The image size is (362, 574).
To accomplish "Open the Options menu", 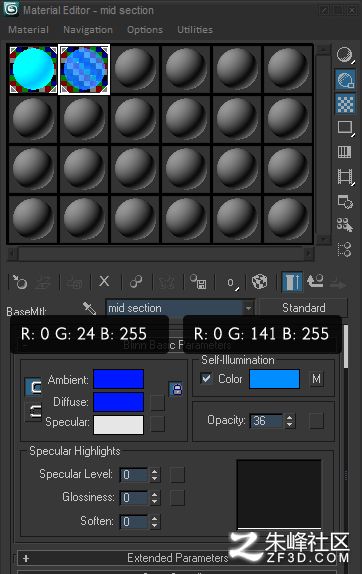I will [145, 30].
